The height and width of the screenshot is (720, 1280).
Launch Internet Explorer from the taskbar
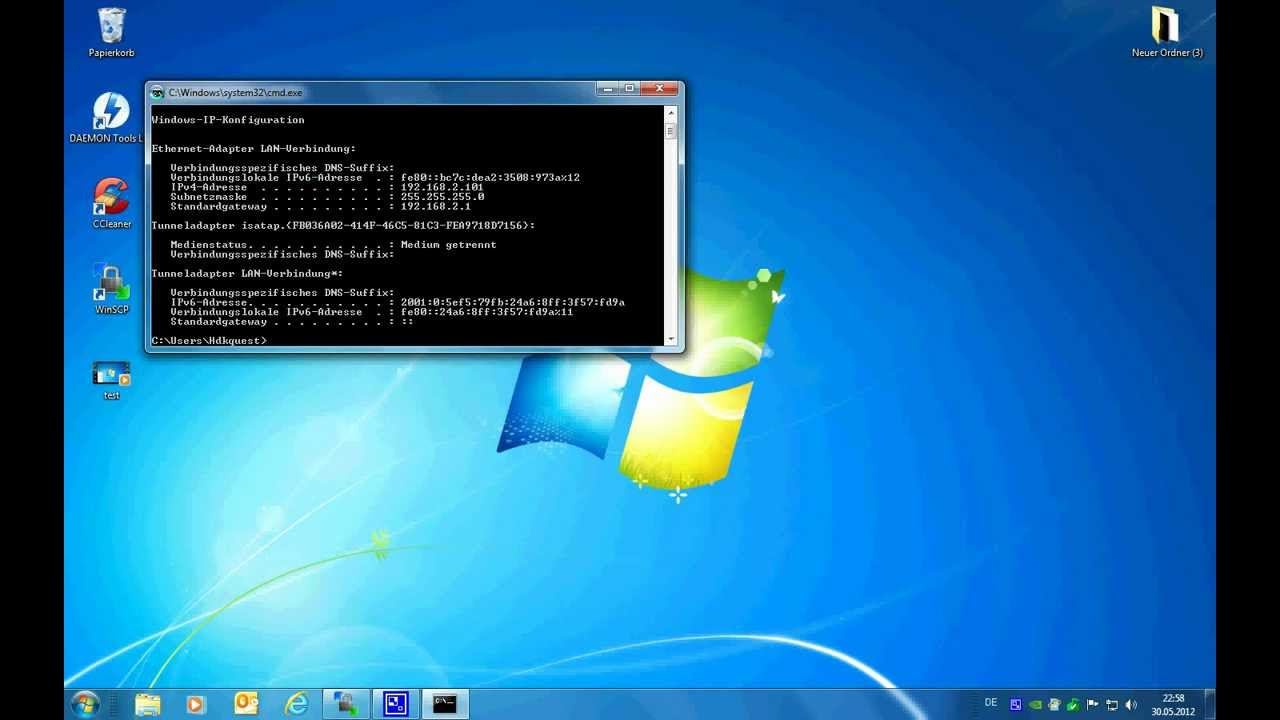[x=296, y=704]
